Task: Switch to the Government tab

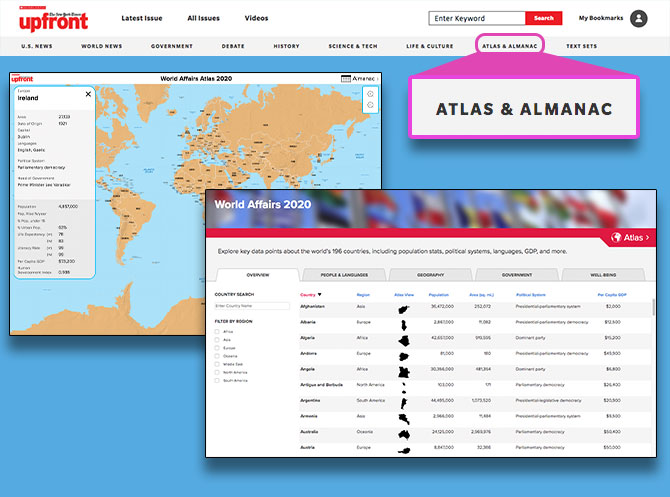Action: click(x=517, y=275)
